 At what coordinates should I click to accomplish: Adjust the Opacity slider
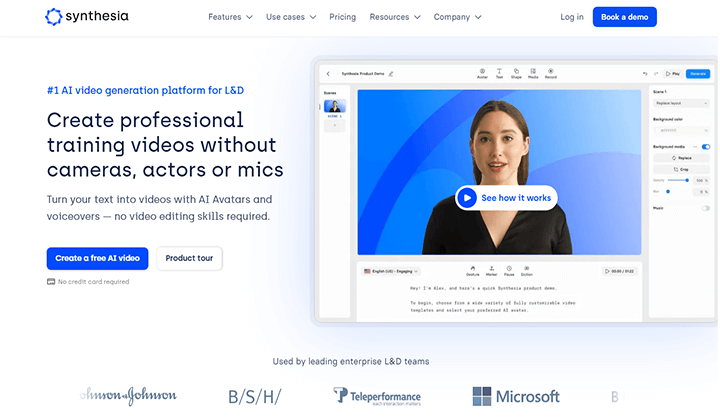tap(679, 180)
